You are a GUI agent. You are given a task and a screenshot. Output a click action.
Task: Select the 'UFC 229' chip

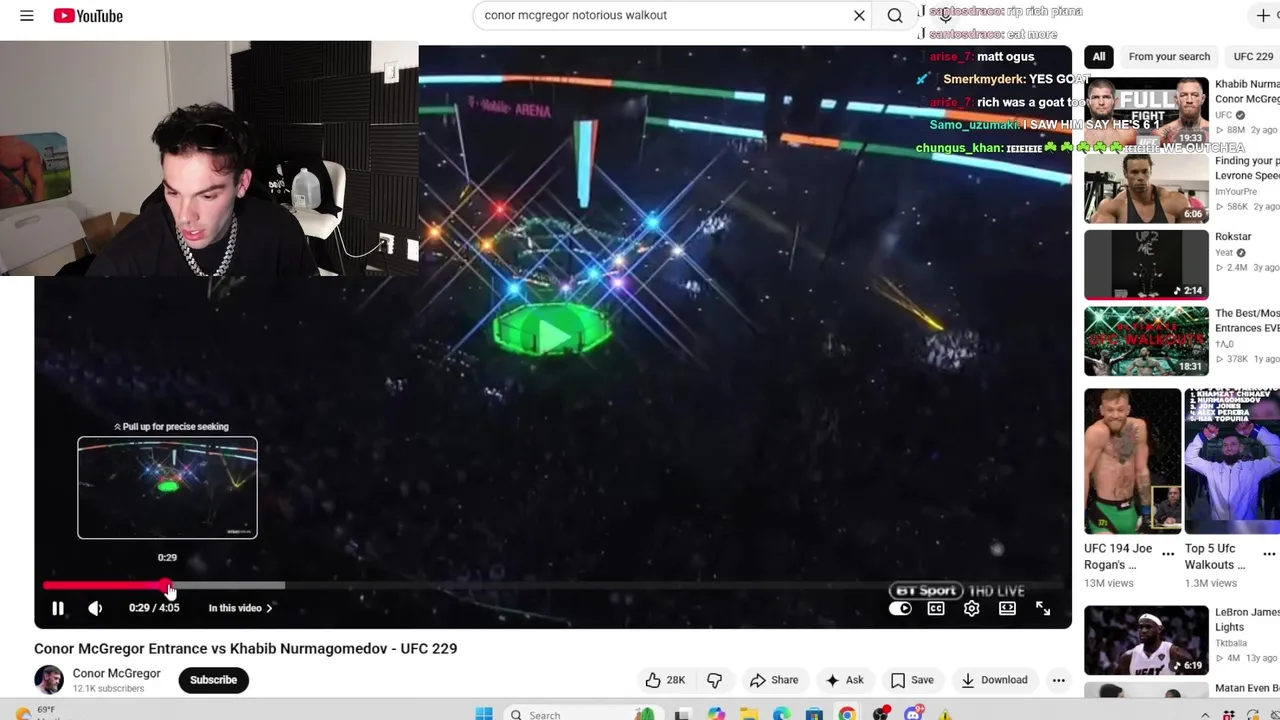(1253, 56)
